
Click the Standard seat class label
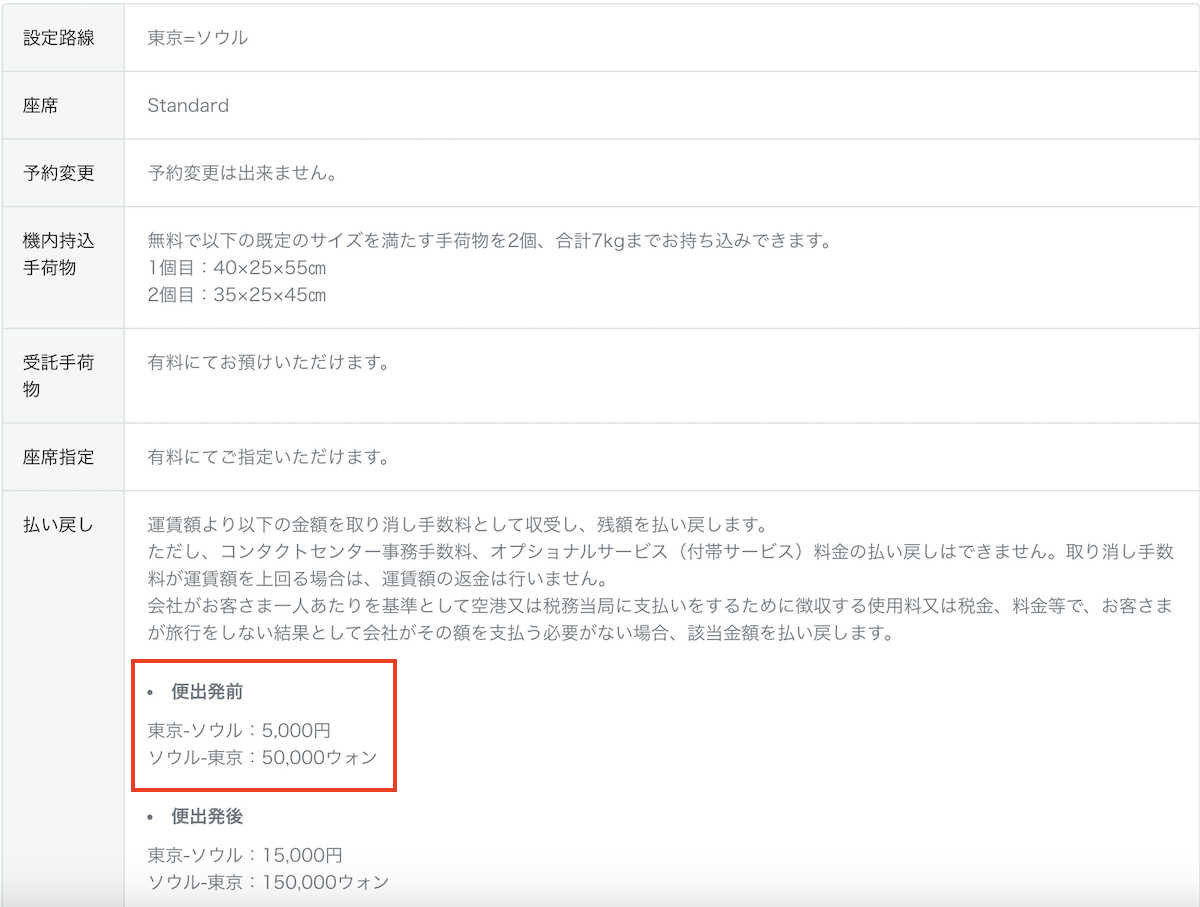coord(188,105)
